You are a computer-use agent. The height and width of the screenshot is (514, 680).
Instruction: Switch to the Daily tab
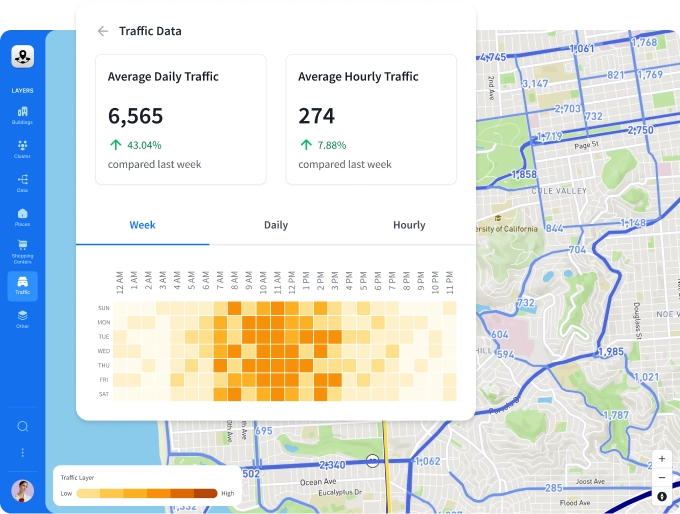[x=276, y=225]
